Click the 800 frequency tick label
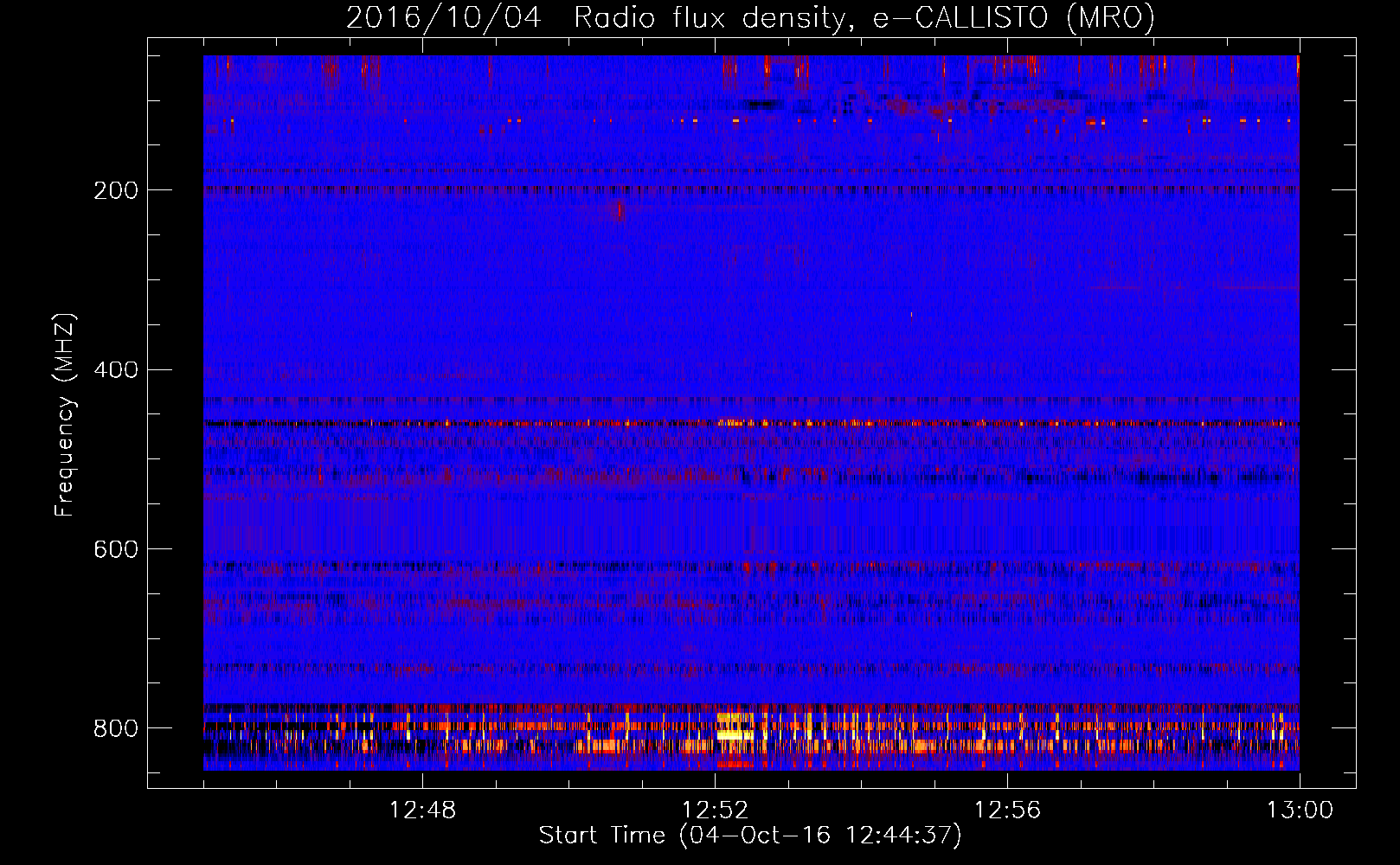 tap(116, 728)
